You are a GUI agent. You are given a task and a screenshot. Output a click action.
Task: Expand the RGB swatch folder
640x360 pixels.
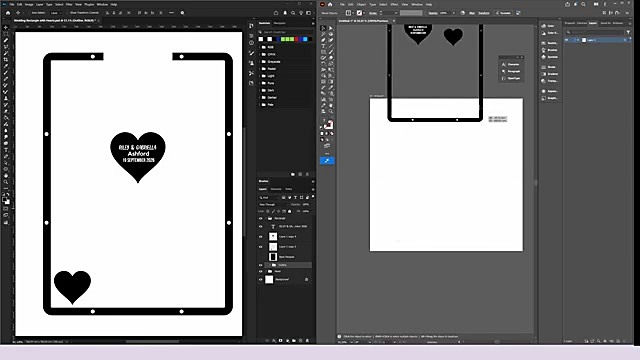tap(260, 47)
